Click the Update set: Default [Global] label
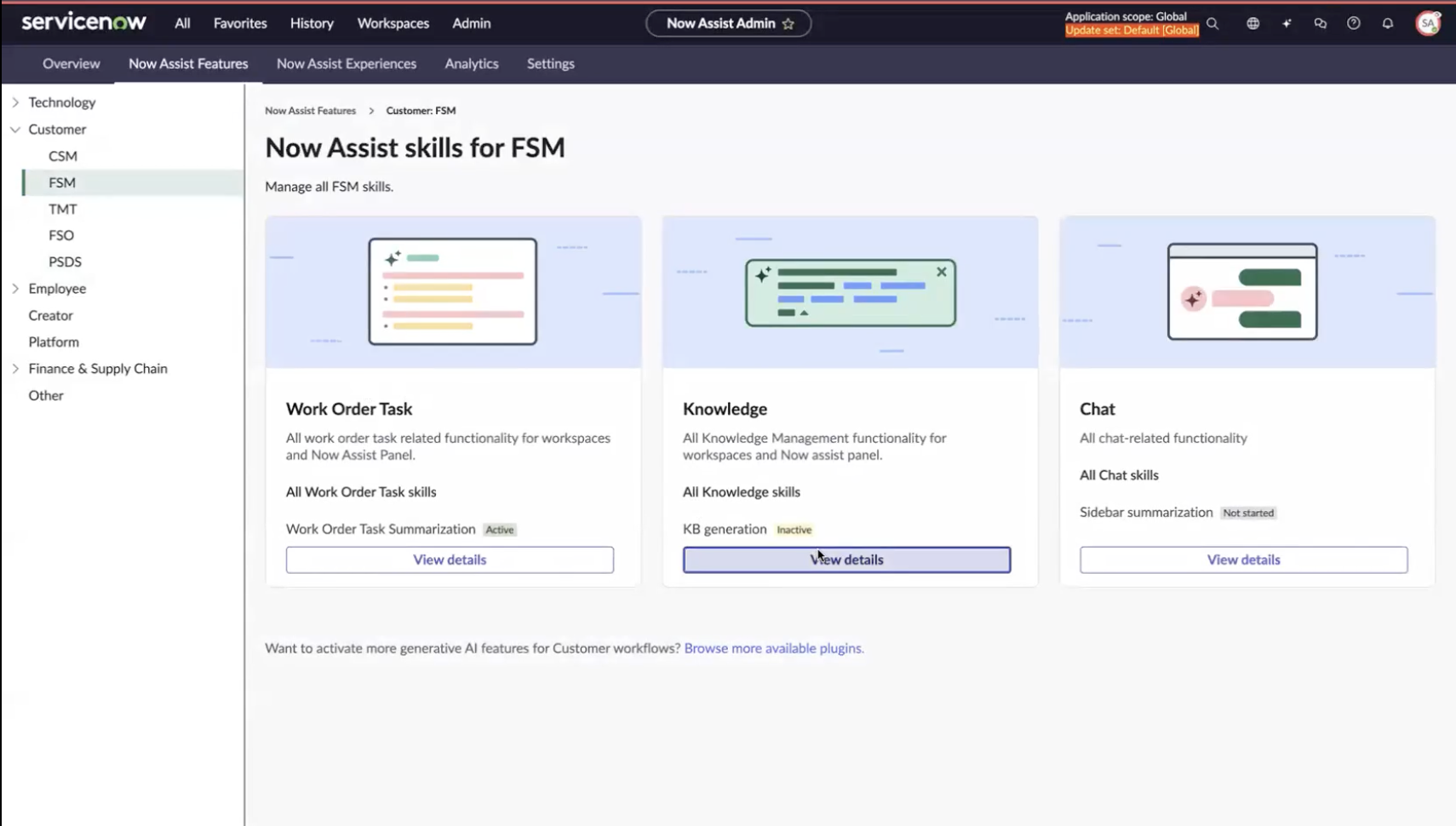This screenshot has width=1456, height=826. (1132, 30)
